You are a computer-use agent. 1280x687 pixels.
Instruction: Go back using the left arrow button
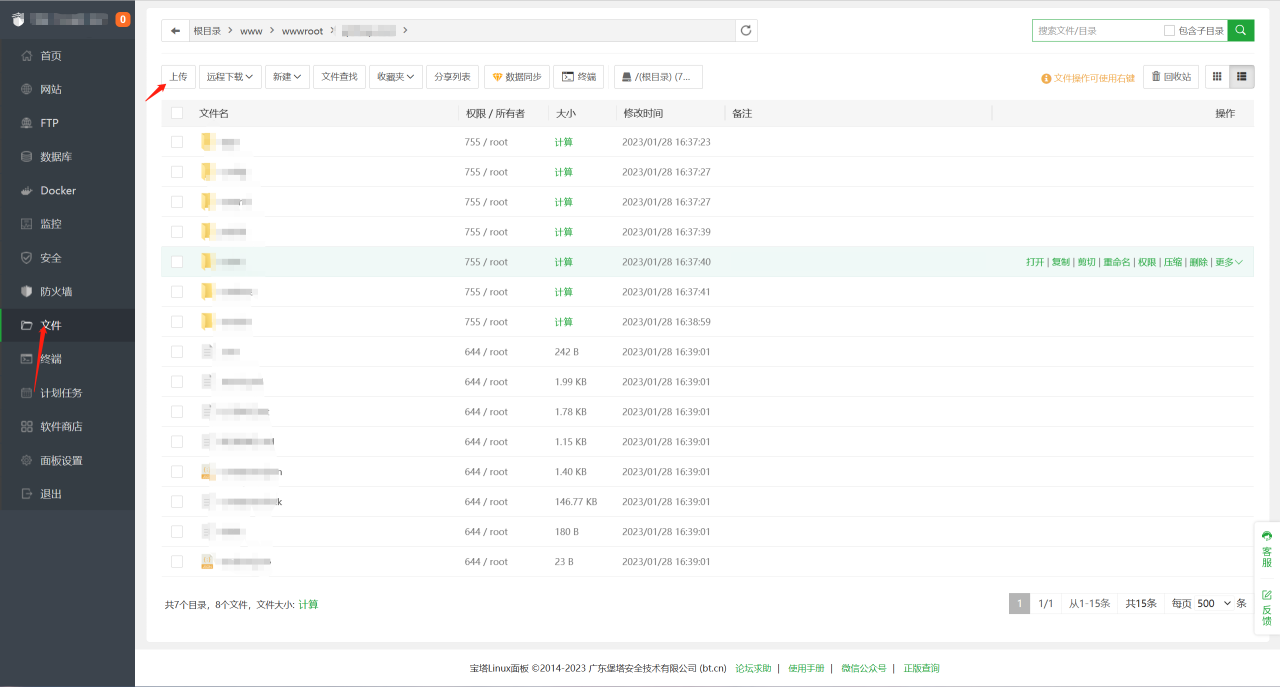coord(175,31)
